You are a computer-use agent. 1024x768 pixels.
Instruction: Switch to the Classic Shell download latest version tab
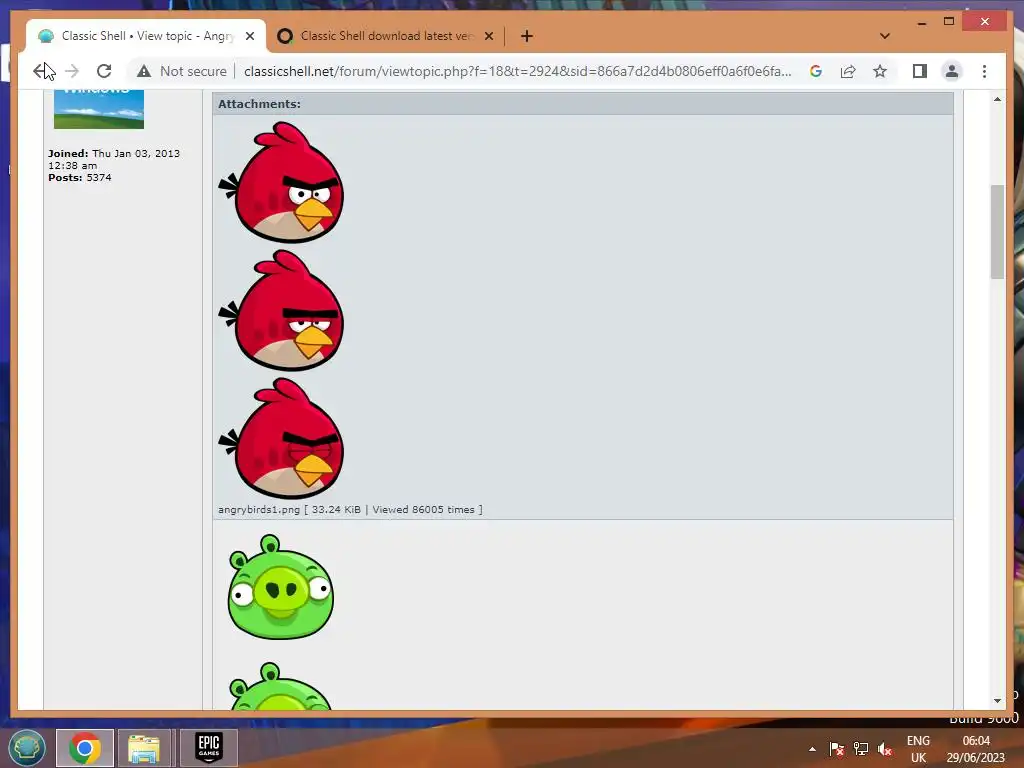pos(385,36)
